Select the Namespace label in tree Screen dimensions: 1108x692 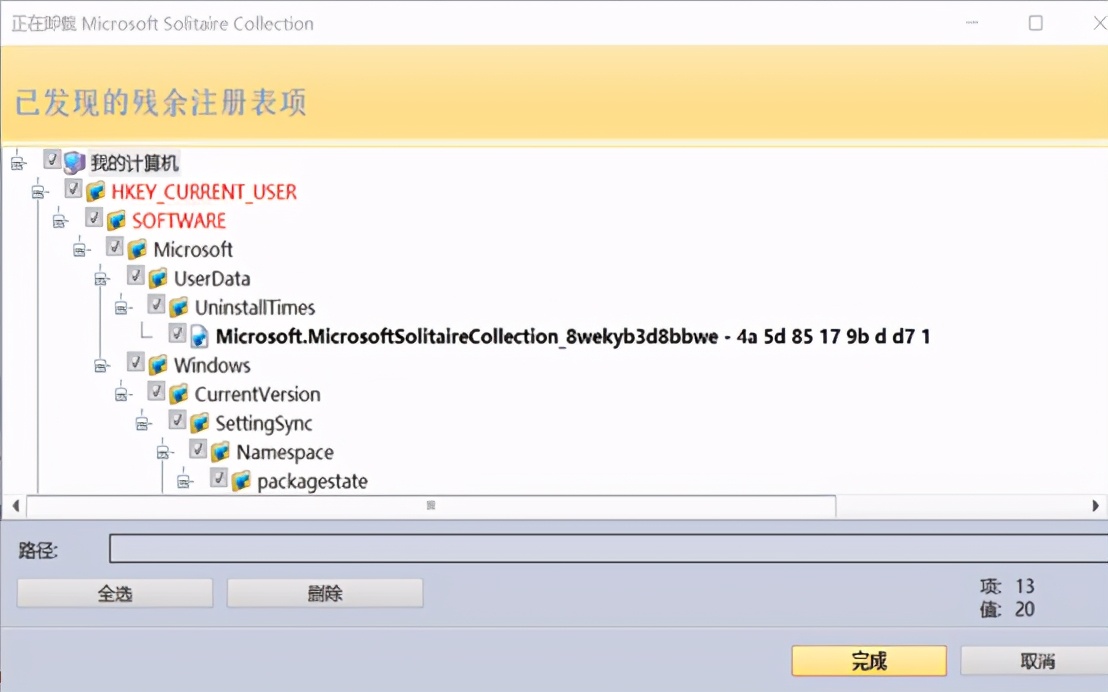tap(285, 453)
